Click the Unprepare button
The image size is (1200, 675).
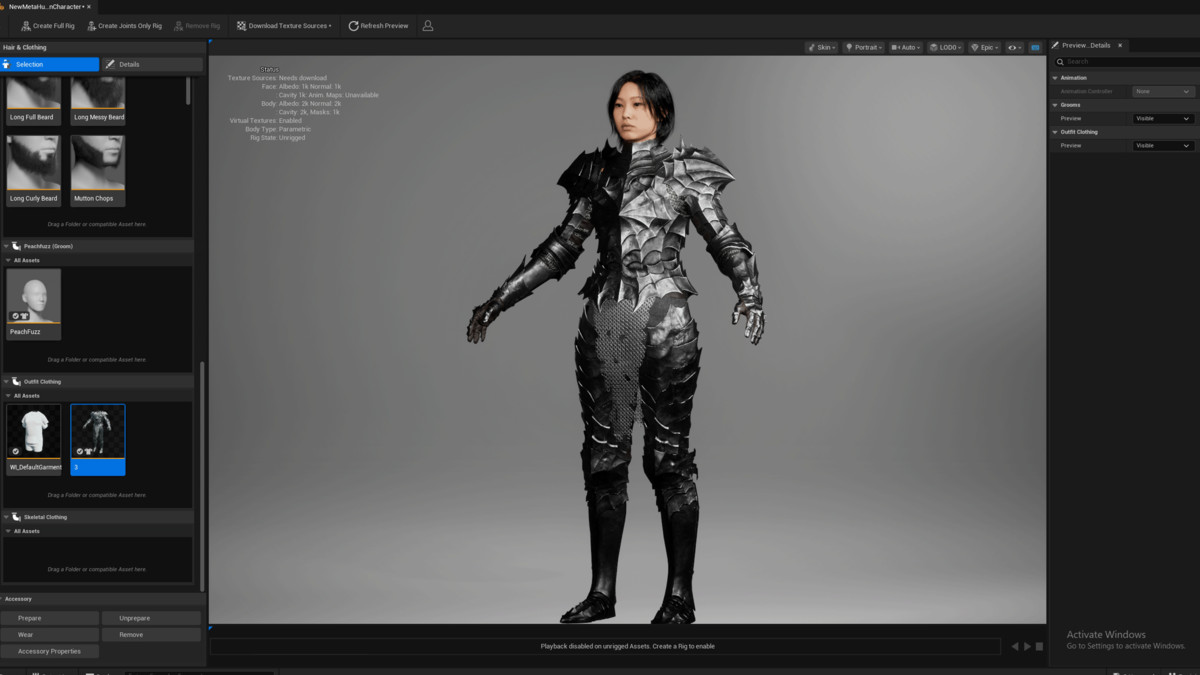tap(152, 618)
